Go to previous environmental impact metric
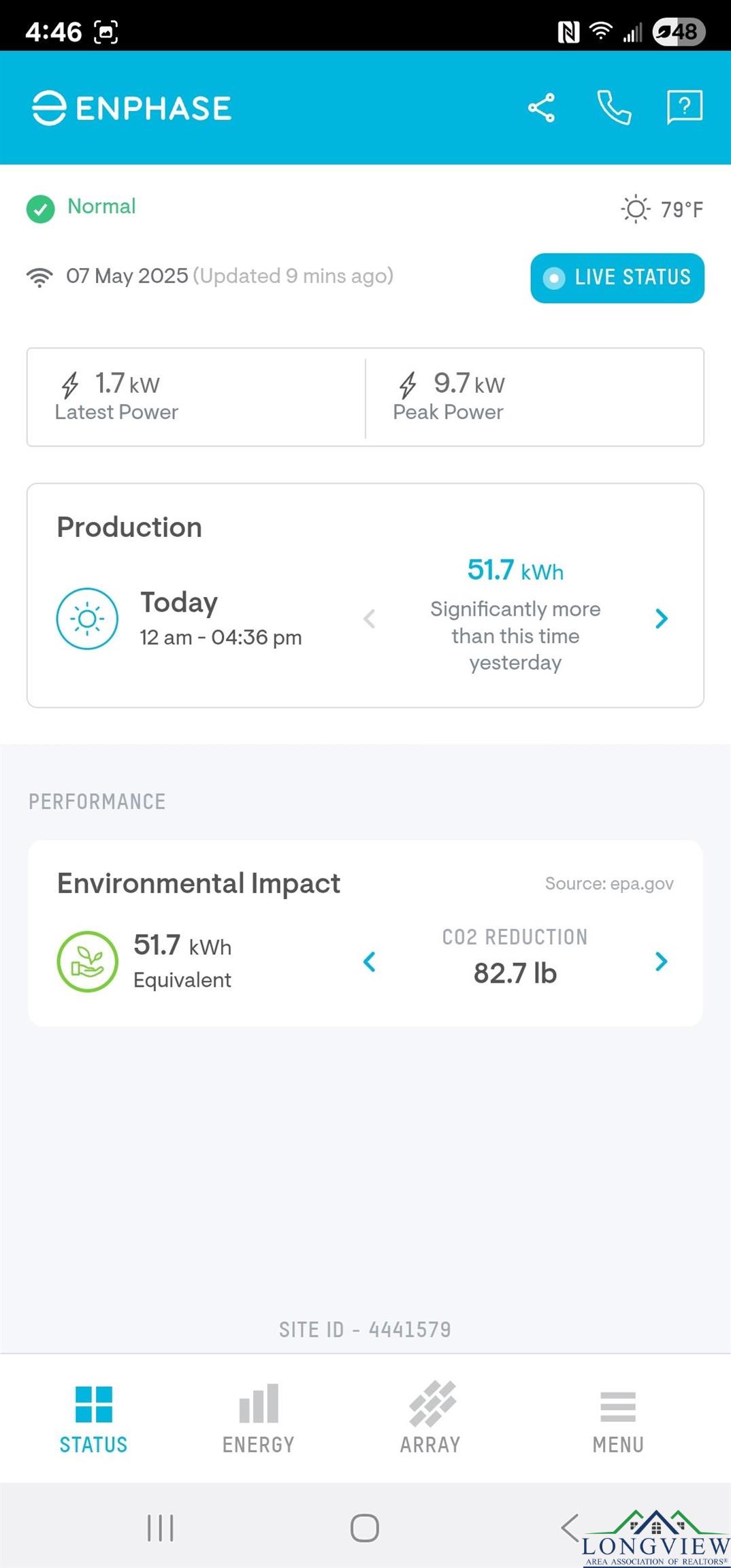The width and height of the screenshot is (731, 1568). [370, 962]
